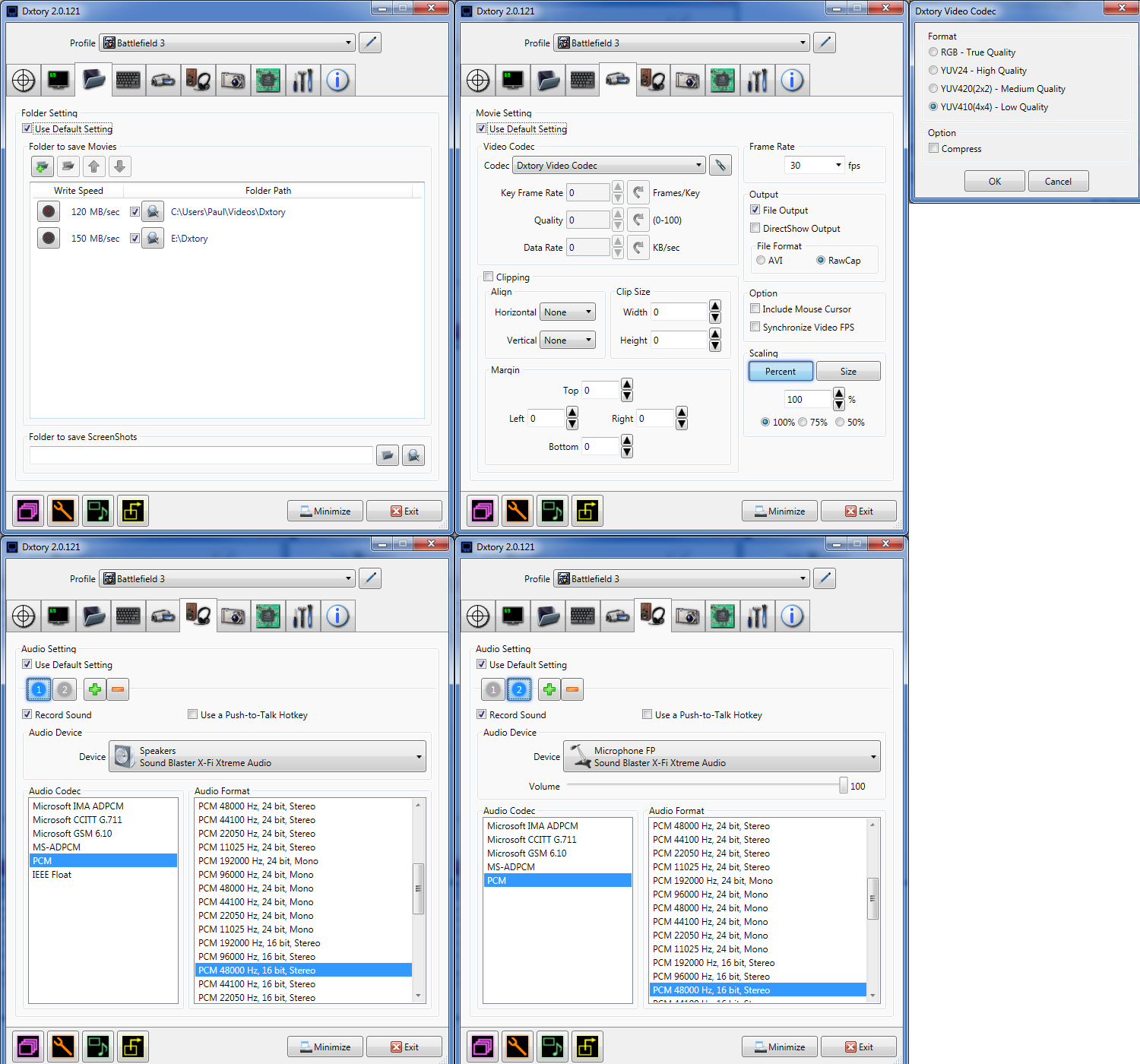Click OK in Dxtory Video Codec dialog
This screenshot has width=1140, height=1064.
(994, 182)
